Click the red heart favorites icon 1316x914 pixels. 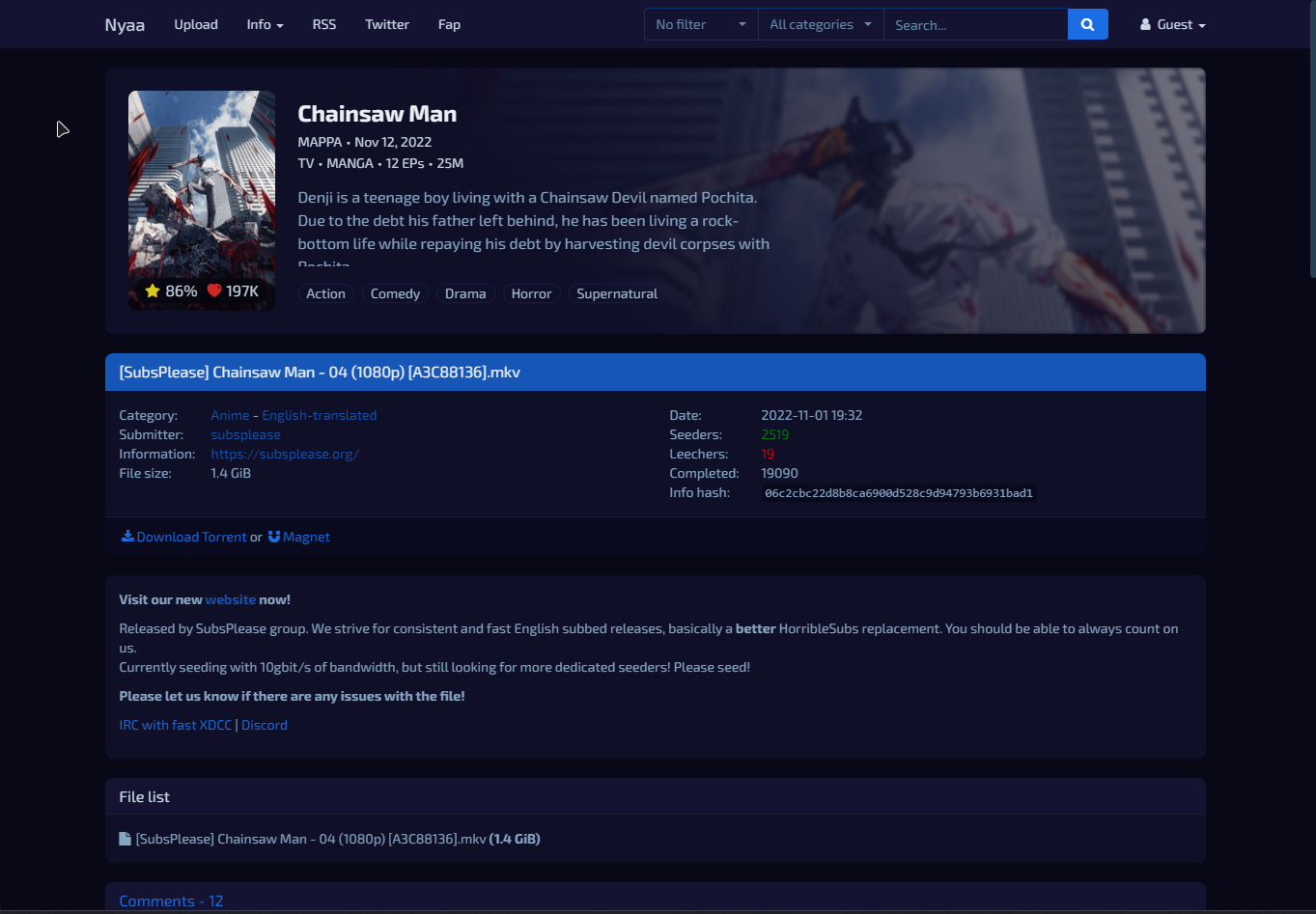[x=214, y=291]
